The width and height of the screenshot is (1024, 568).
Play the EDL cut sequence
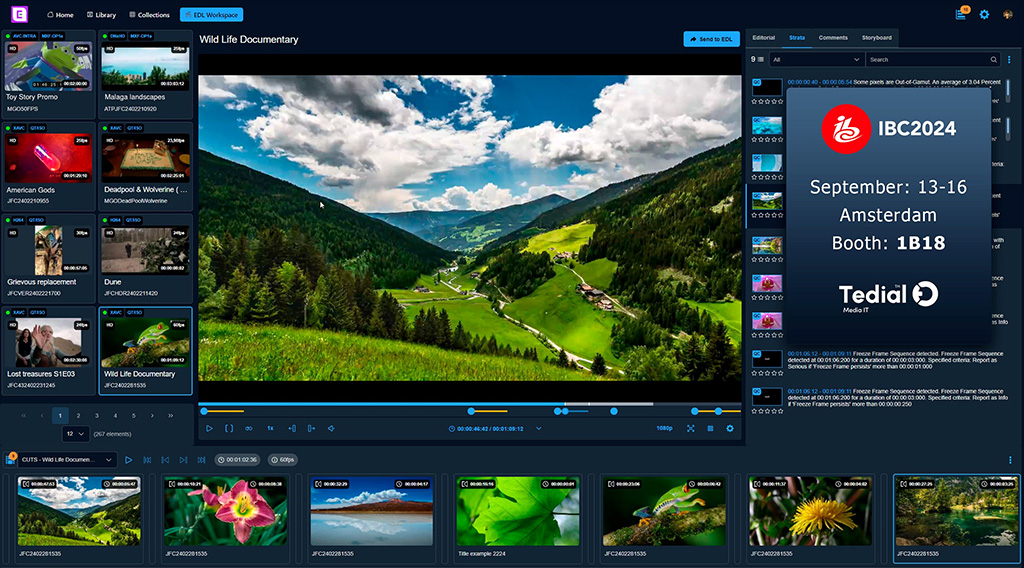pyautogui.click(x=128, y=460)
